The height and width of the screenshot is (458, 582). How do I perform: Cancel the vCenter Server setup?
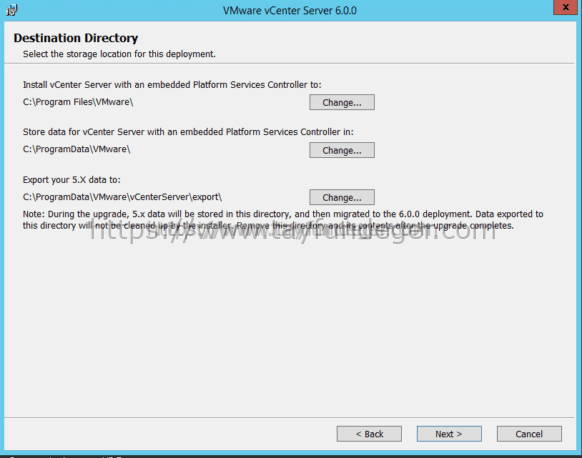[529, 434]
